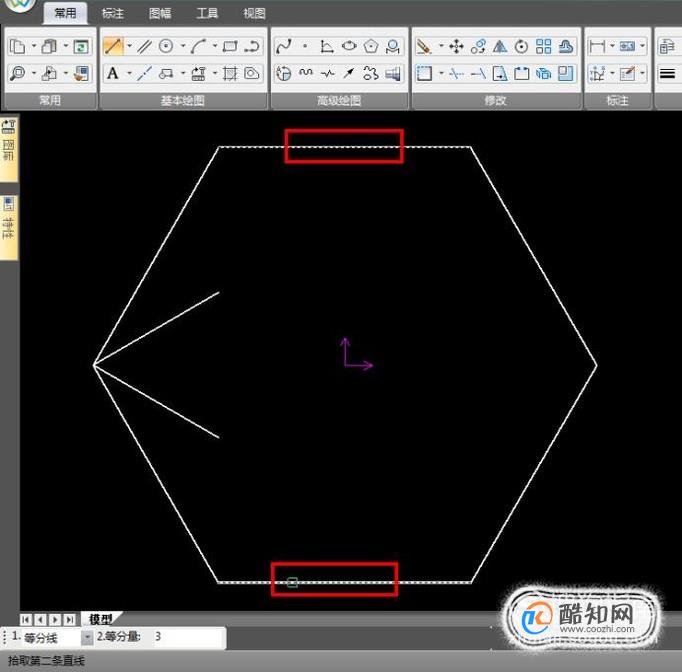Choose the Array tool
The height and width of the screenshot is (672, 682).
(x=543, y=46)
